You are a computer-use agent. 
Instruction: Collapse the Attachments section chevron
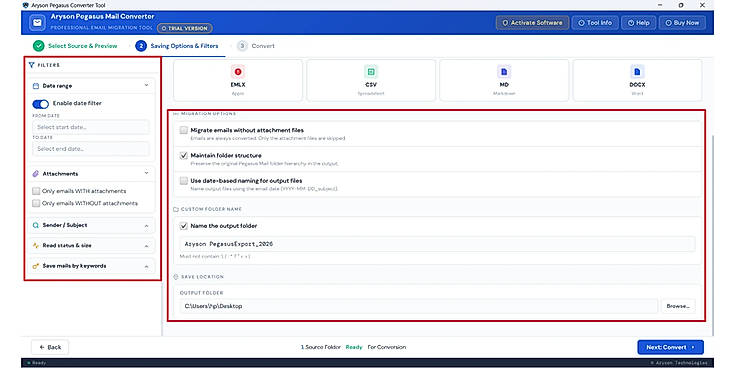(146, 173)
